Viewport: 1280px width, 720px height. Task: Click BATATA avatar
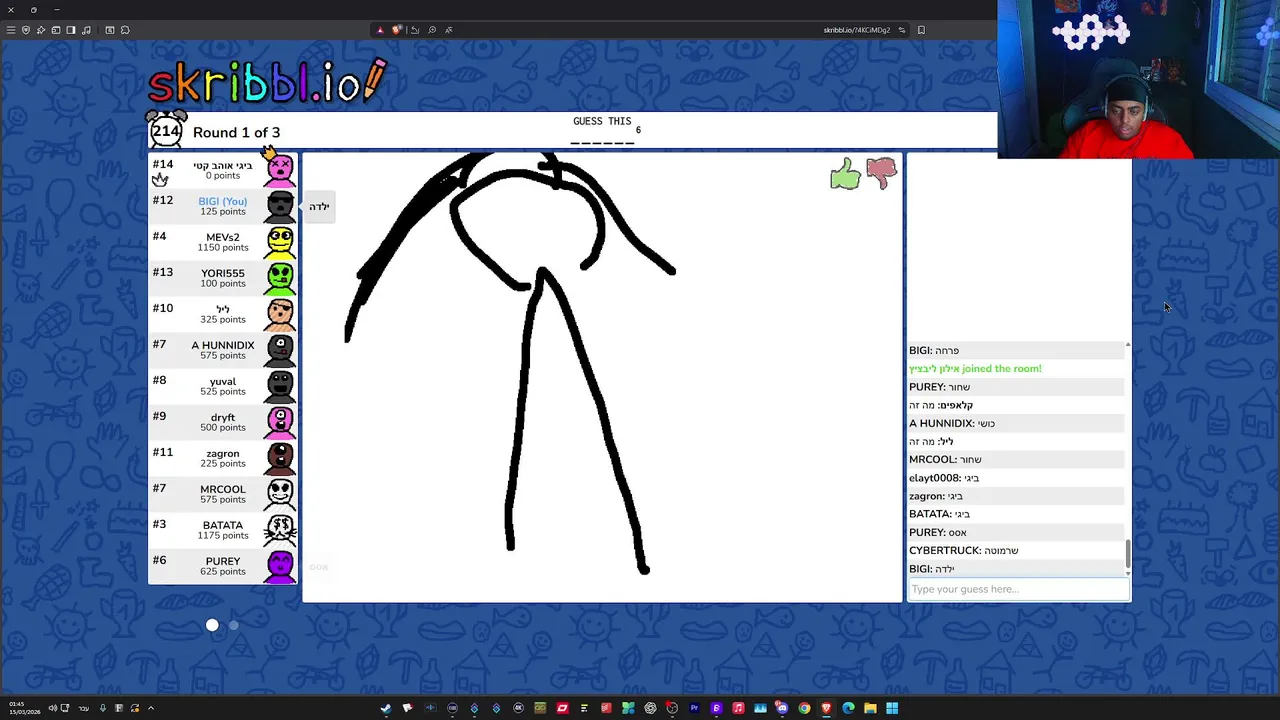pos(280,529)
